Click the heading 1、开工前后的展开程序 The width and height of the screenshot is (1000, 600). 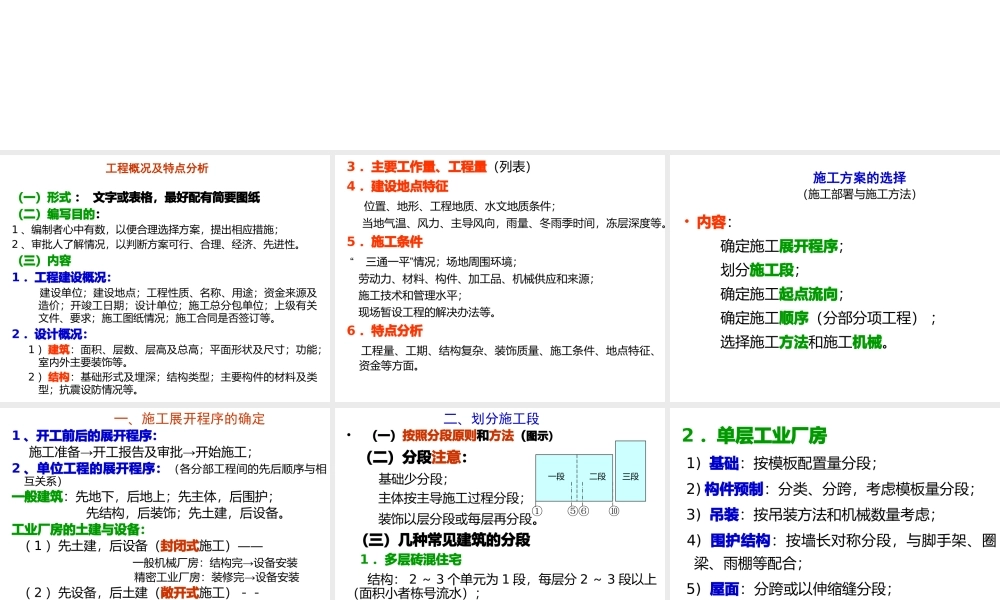[x=84, y=435]
